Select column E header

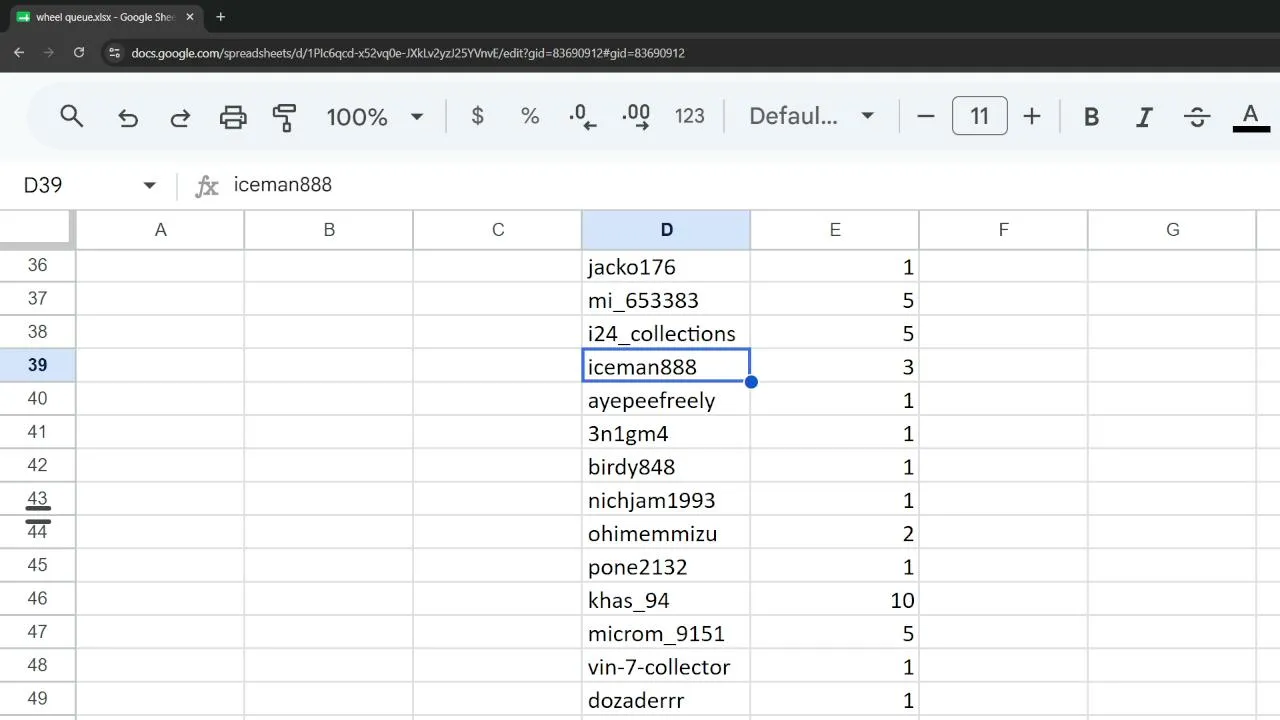[x=835, y=230]
